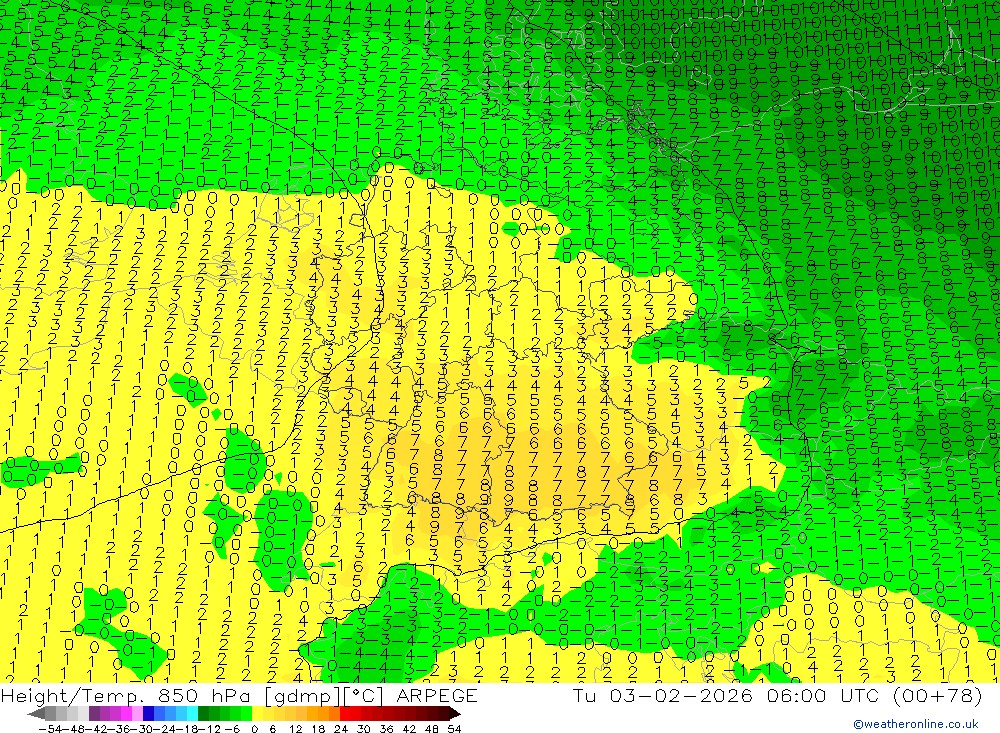Click the grey left arrow end of the color scale

pos(36,714)
